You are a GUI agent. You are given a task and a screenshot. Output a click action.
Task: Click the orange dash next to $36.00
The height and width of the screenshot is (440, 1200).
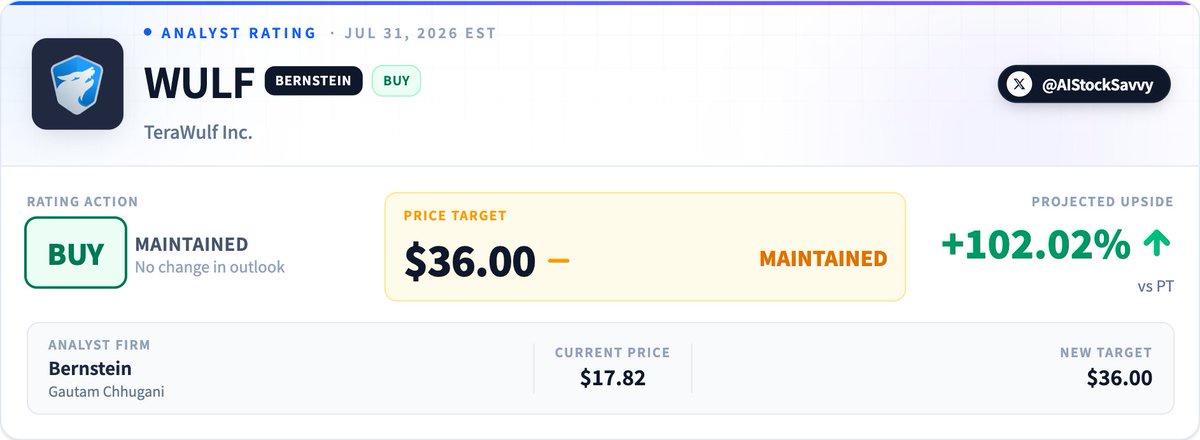point(559,260)
